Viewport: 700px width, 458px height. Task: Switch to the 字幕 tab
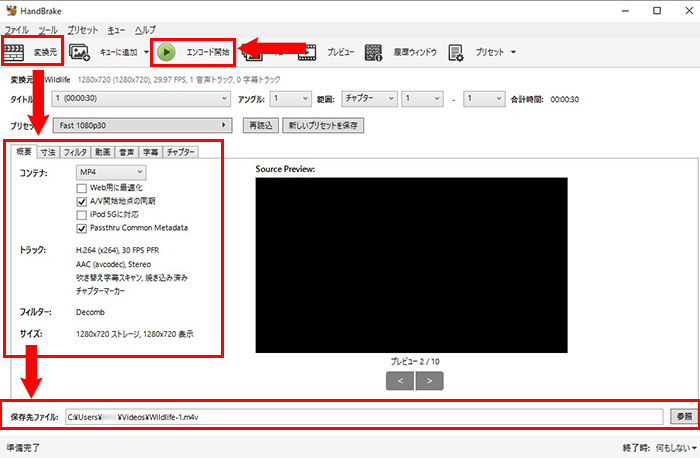151,153
